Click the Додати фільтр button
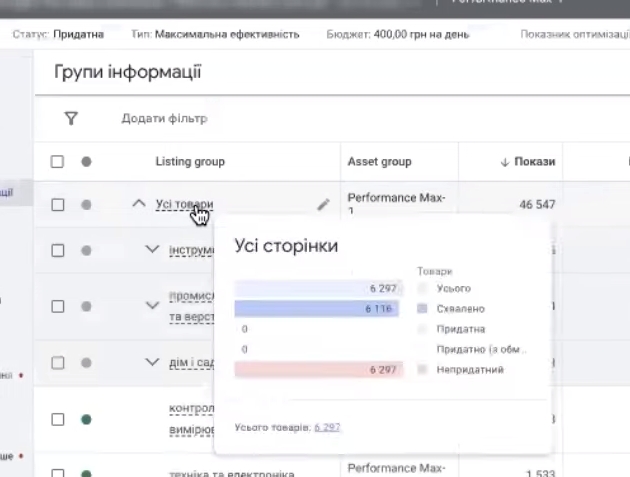This screenshot has width=630, height=477. (164, 119)
